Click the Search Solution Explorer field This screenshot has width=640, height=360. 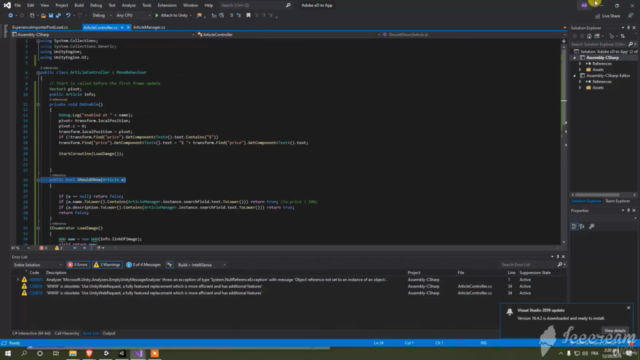pyautogui.click(x=598, y=44)
